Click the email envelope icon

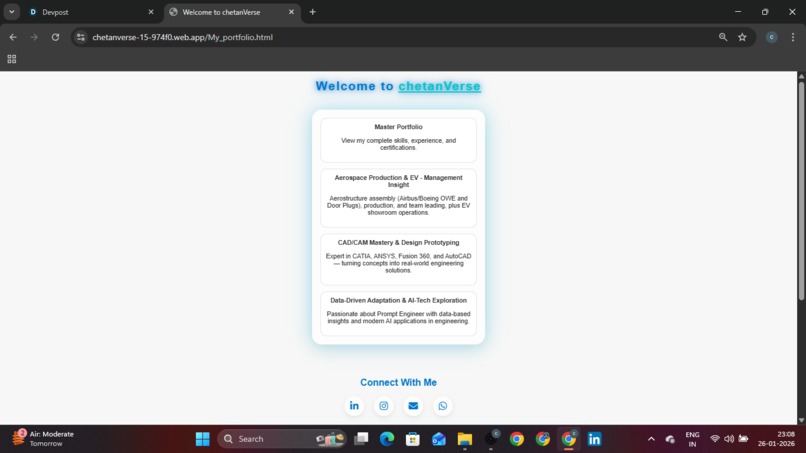point(413,406)
